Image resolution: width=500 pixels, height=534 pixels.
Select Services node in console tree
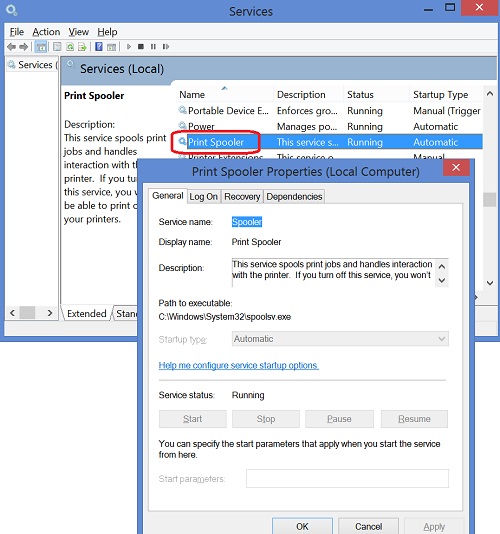coord(32,65)
